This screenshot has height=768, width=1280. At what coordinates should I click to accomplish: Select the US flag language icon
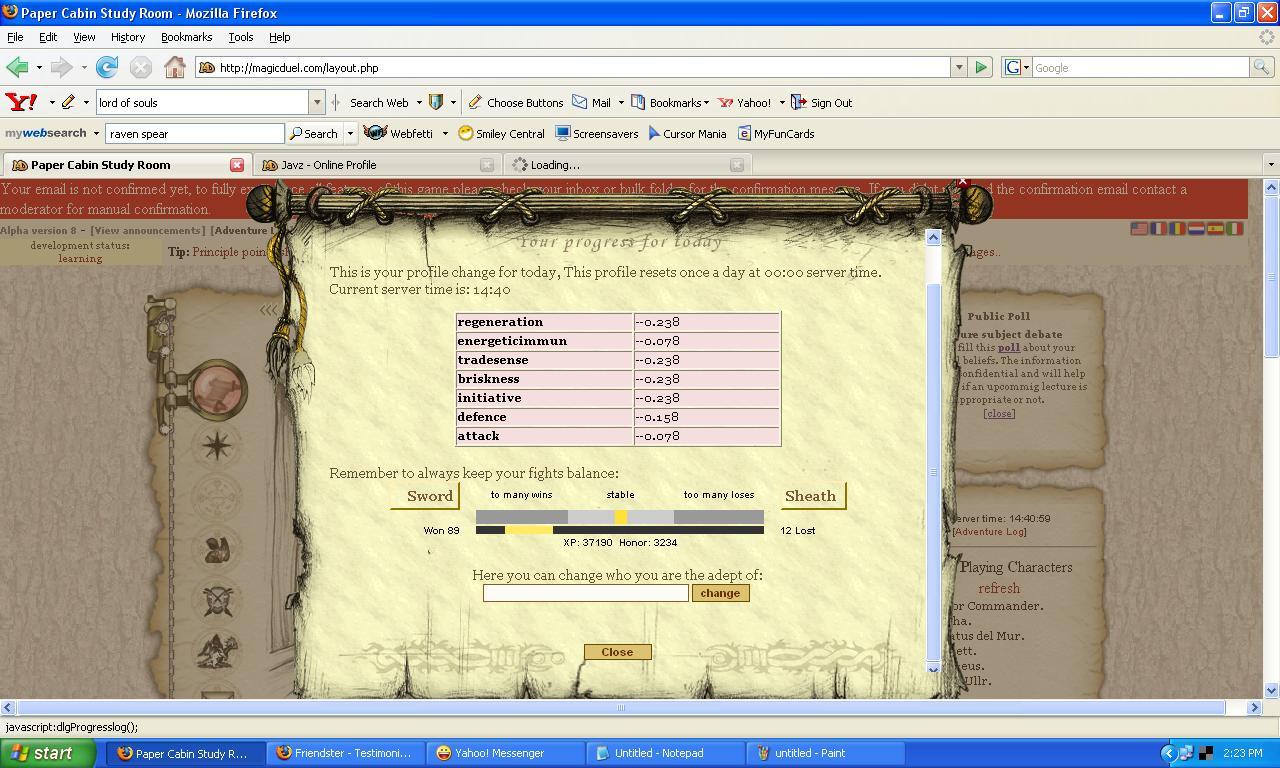[1139, 228]
